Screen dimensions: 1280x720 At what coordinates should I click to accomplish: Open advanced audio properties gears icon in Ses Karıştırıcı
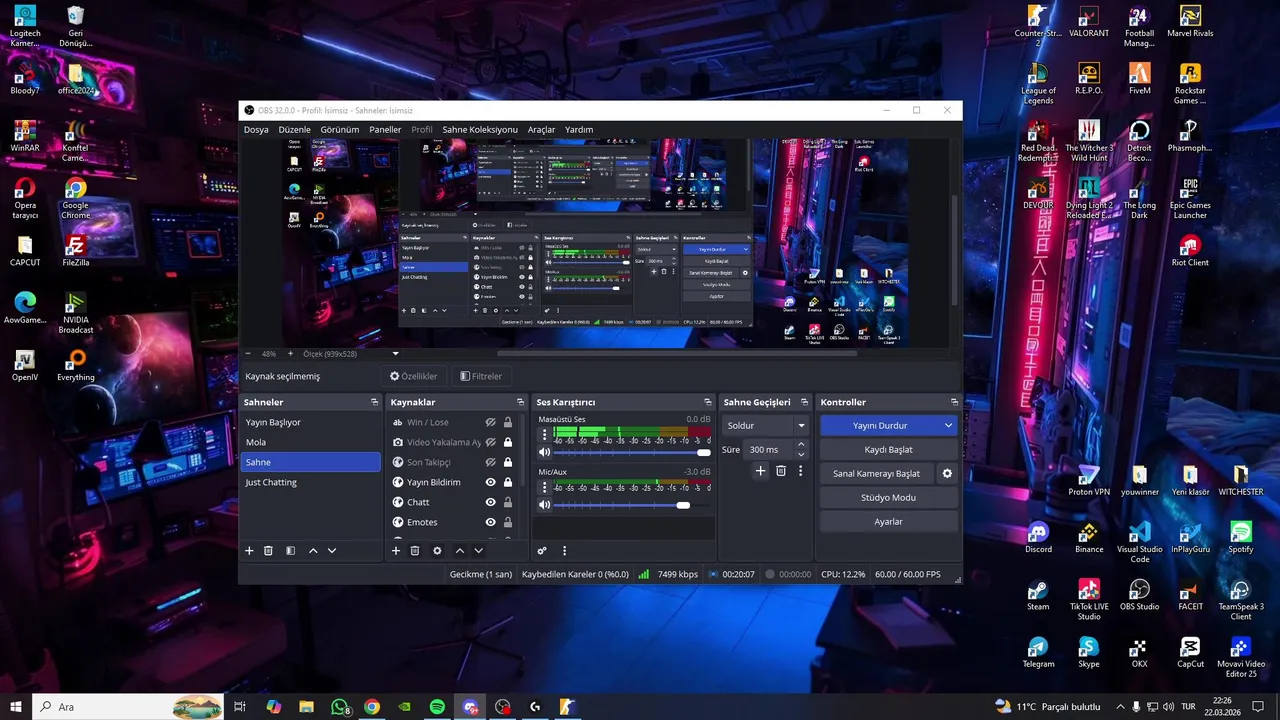click(542, 551)
